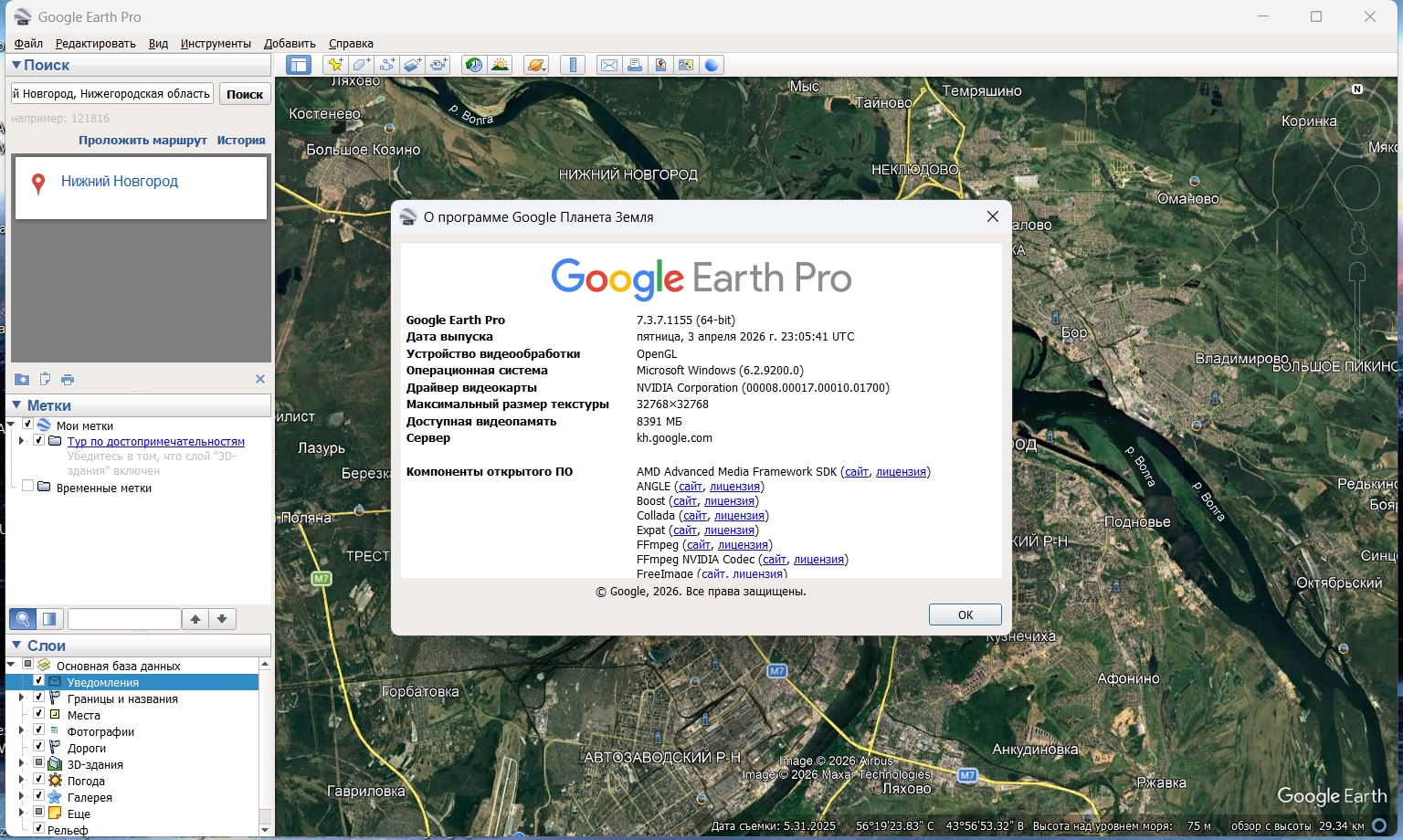1403x840 pixels.
Task: Add a polygon using the toolbar icon
Action: click(x=361, y=65)
